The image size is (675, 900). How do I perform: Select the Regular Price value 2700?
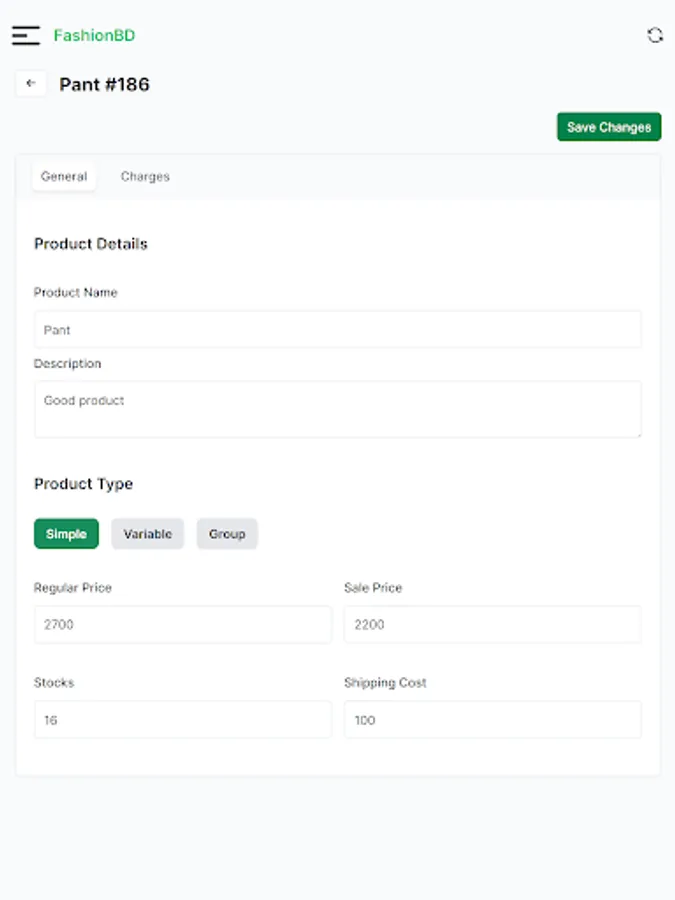click(182, 624)
